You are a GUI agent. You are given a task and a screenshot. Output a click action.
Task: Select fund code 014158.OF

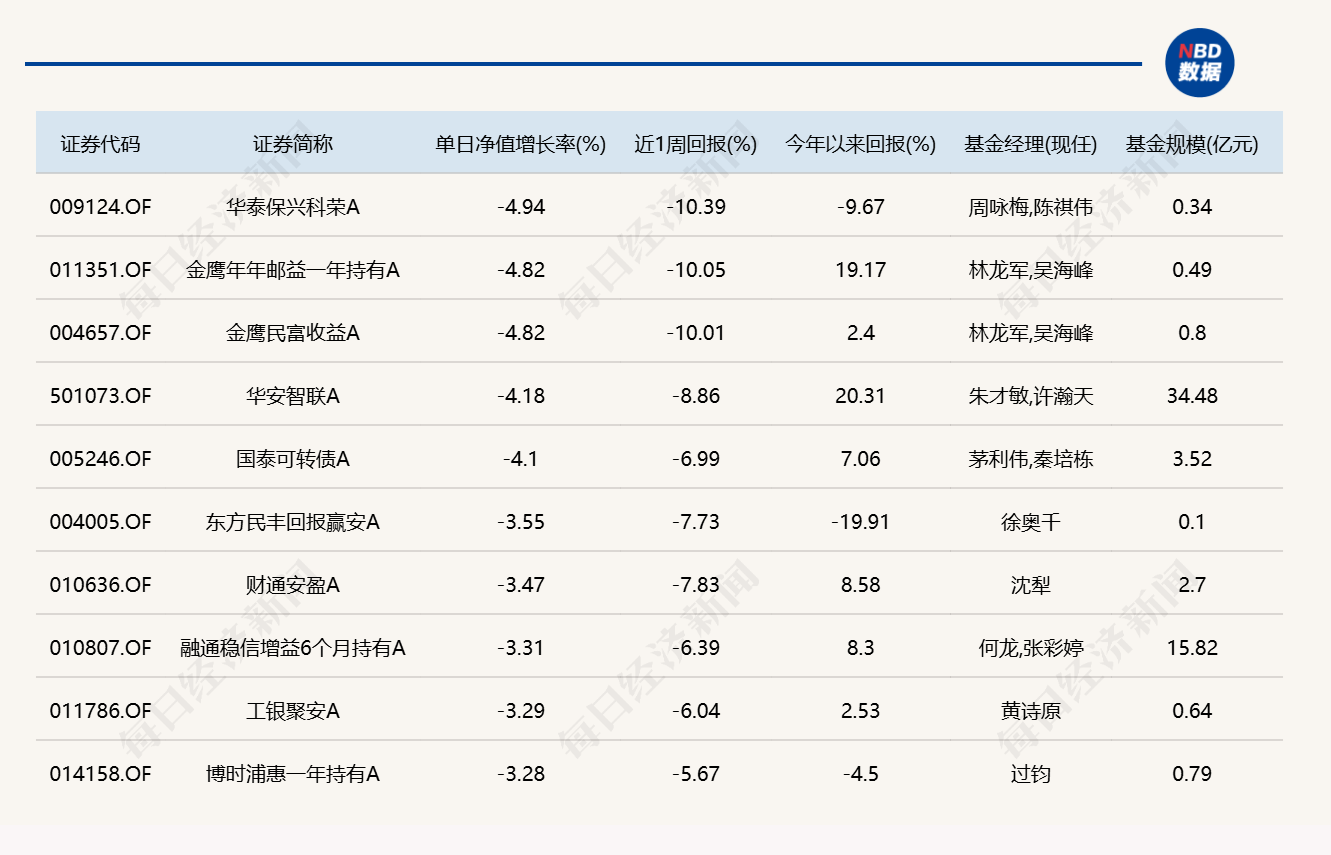click(100, 774)
